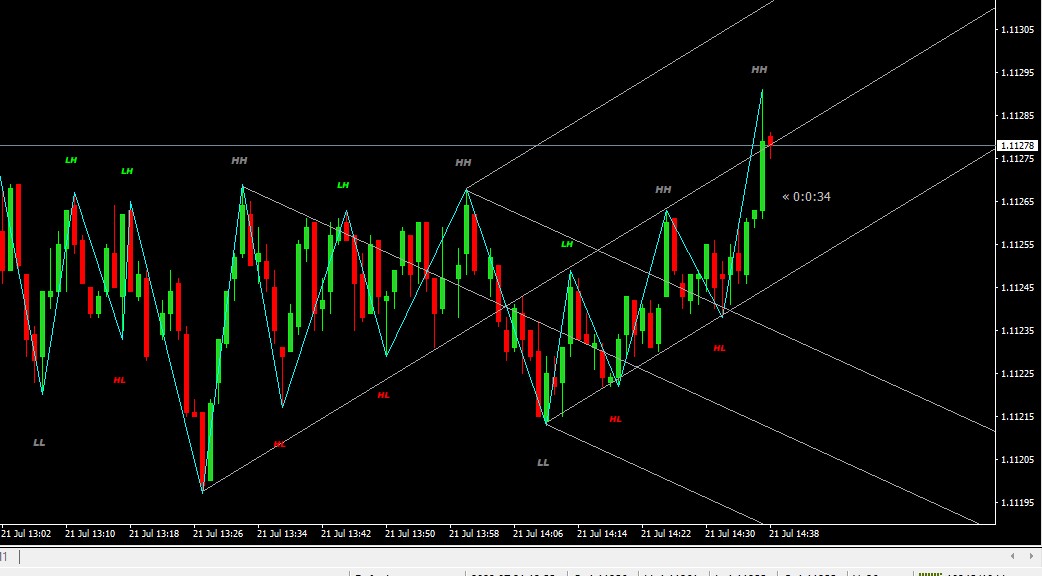Viewport: 1042px width, 576px height.
Task: Click the time axis label 21 Jul 13:34
Action: [282, 533]
